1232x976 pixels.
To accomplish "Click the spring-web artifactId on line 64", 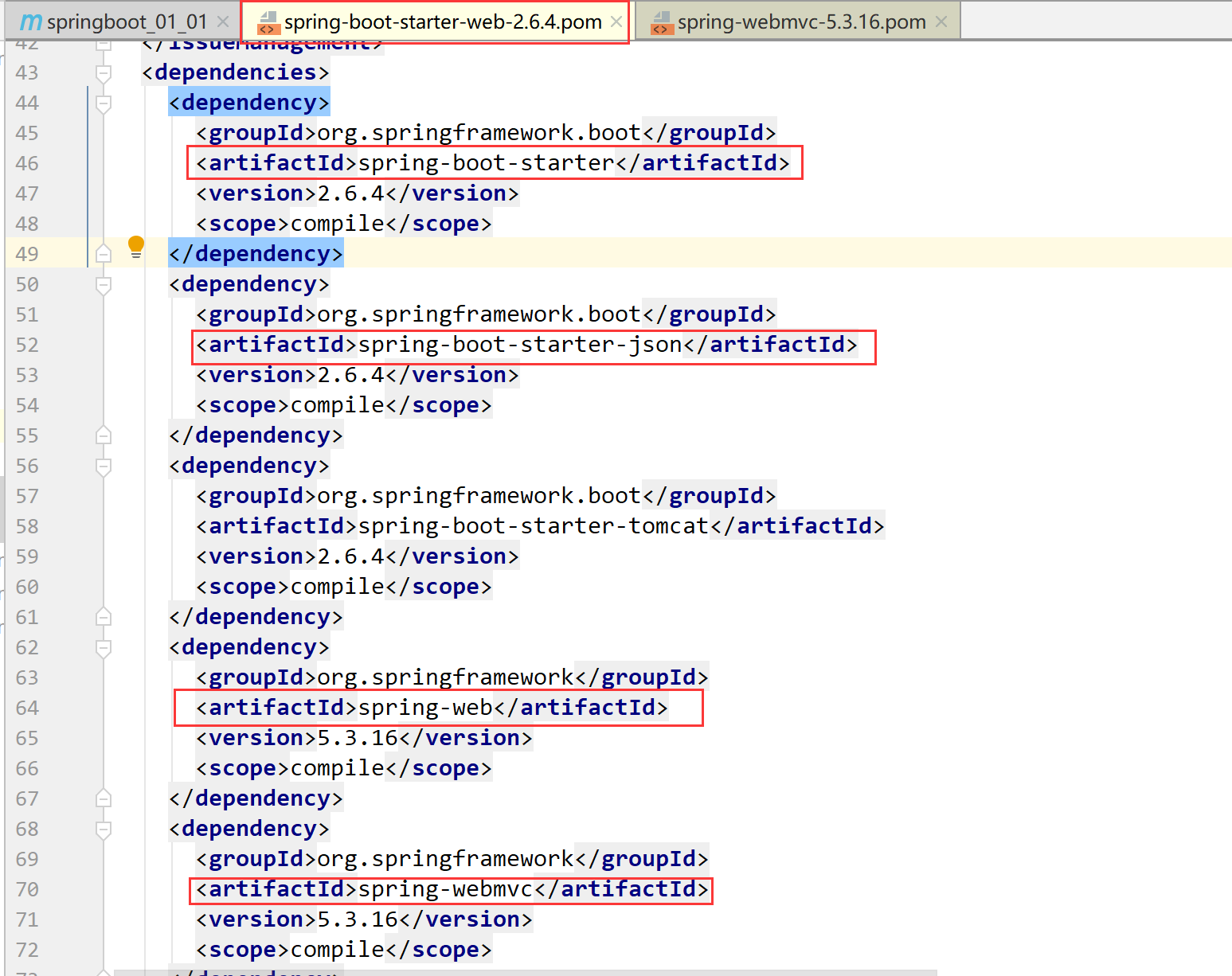I will pyautogui.click(x=425, y=708).
